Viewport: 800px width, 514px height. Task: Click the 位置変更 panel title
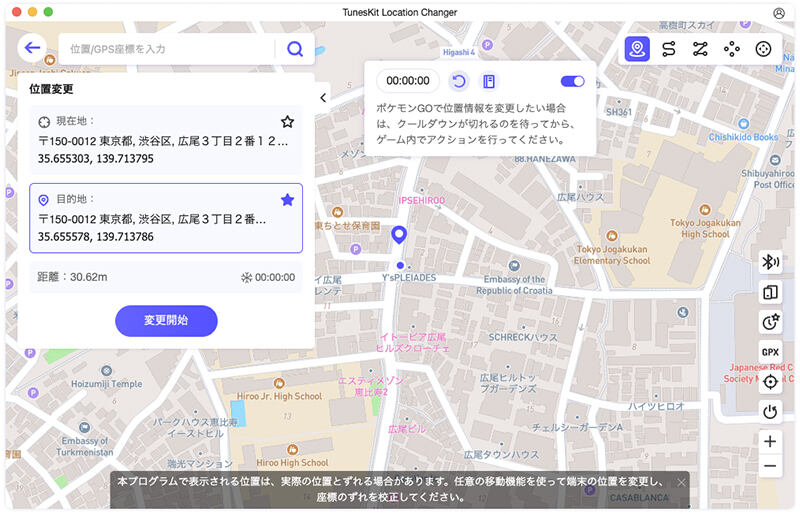pyautogui.click(x=51, y=89)
